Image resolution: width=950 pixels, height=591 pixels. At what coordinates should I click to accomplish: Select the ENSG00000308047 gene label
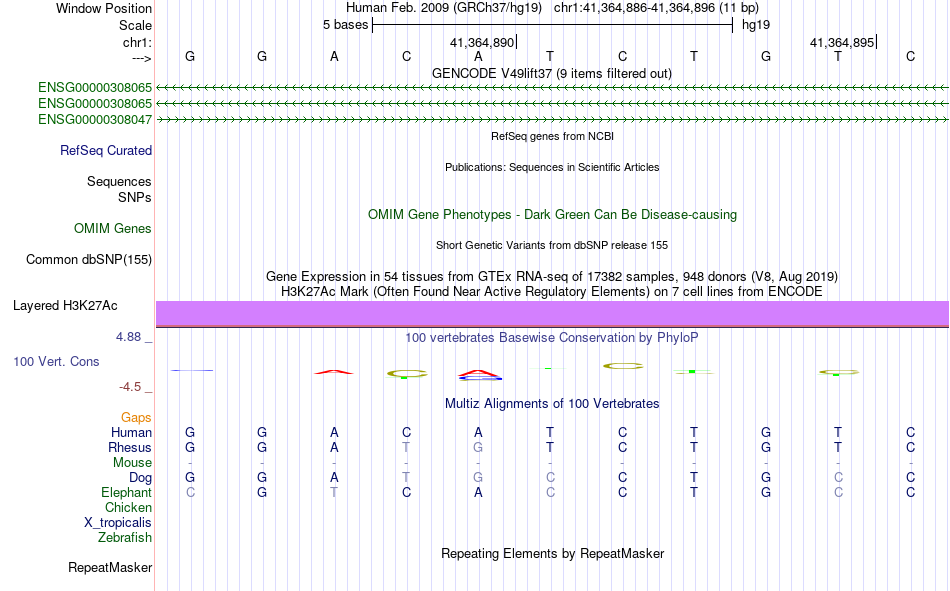(x=95, y=119)
